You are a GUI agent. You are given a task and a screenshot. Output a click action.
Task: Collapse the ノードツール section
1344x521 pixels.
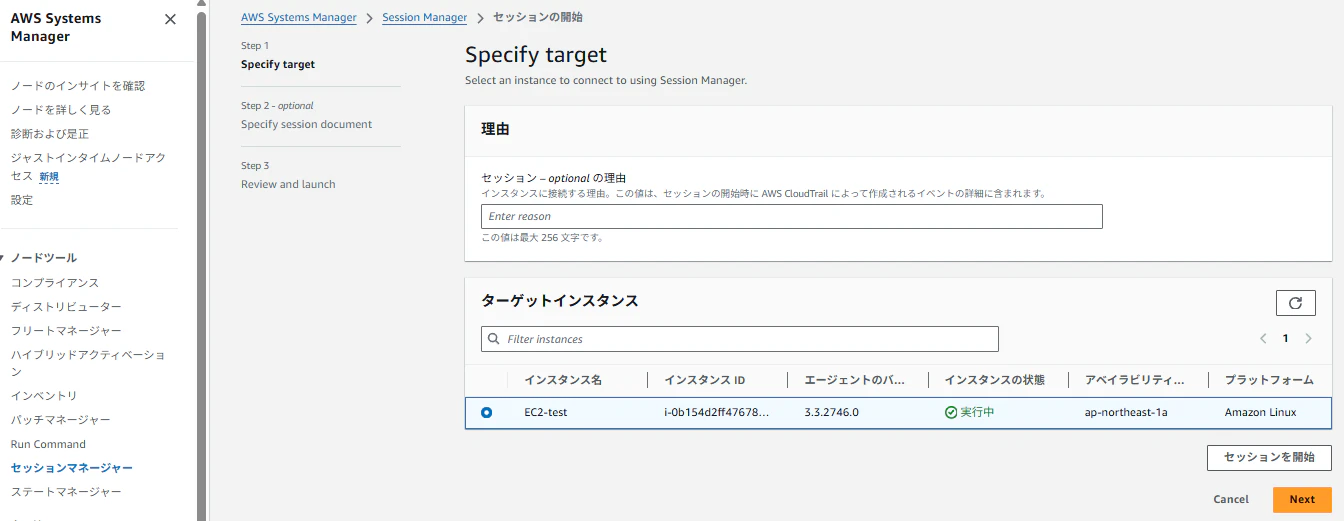(3, 258)
